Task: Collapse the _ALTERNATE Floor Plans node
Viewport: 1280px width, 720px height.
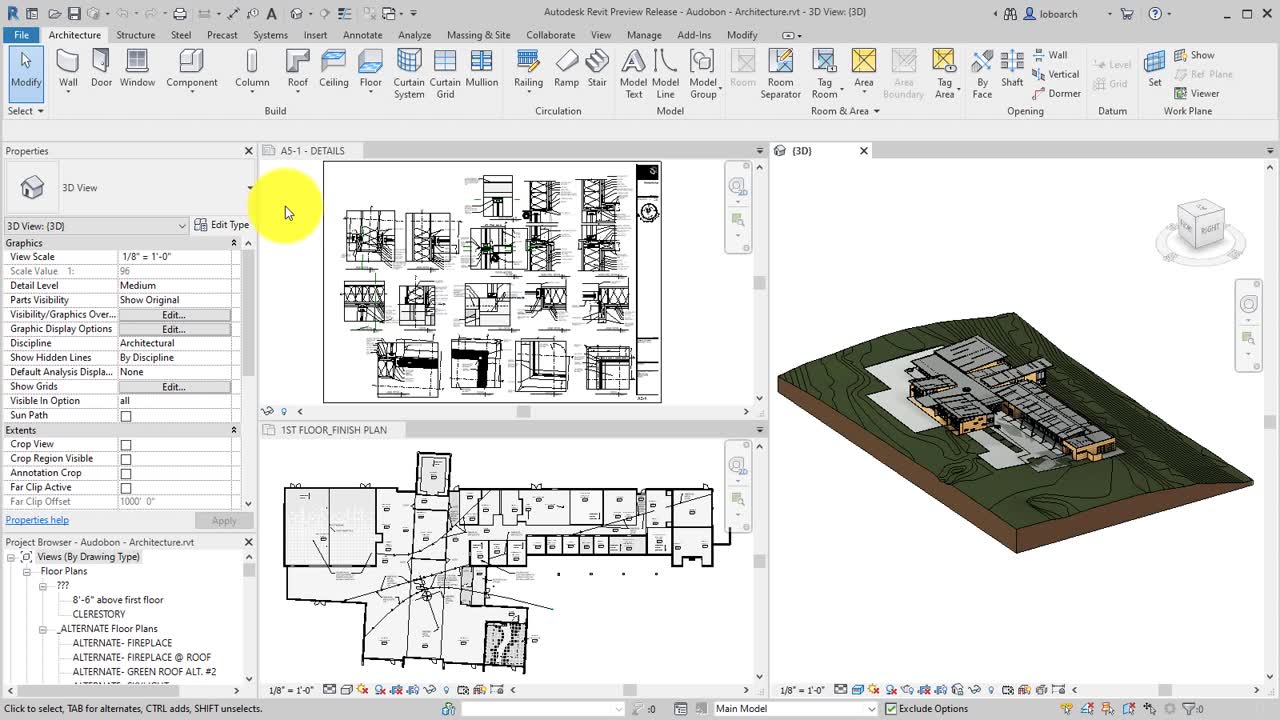Action: click(x=43, y=630)
